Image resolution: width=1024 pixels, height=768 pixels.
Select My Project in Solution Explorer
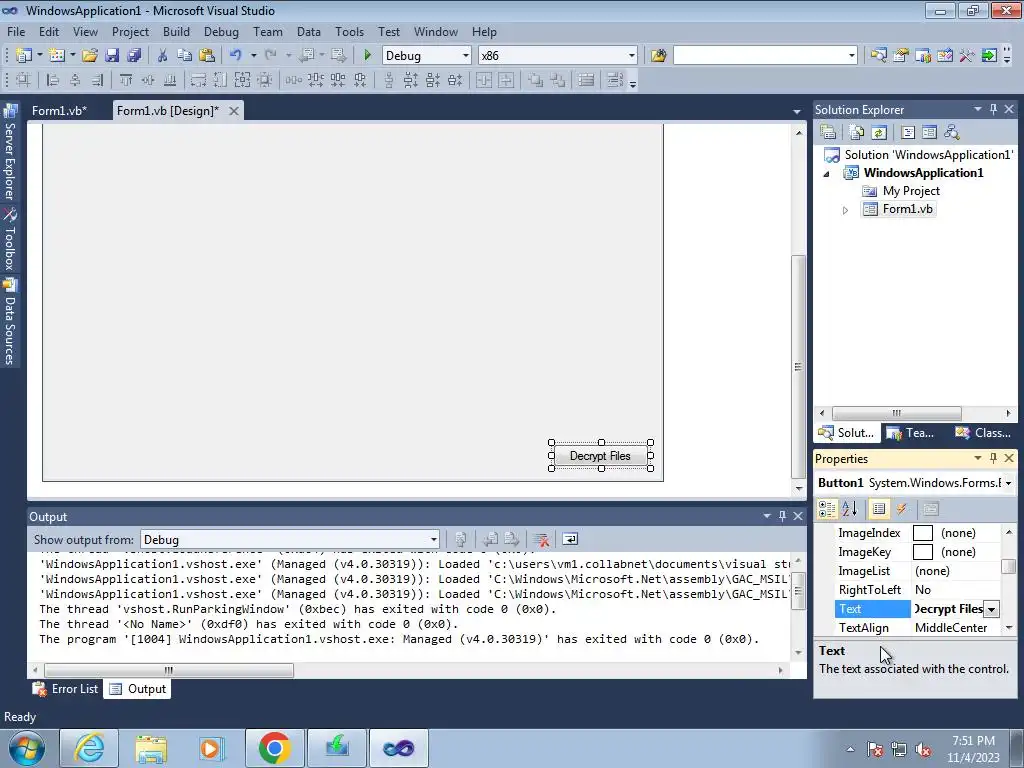910,191
